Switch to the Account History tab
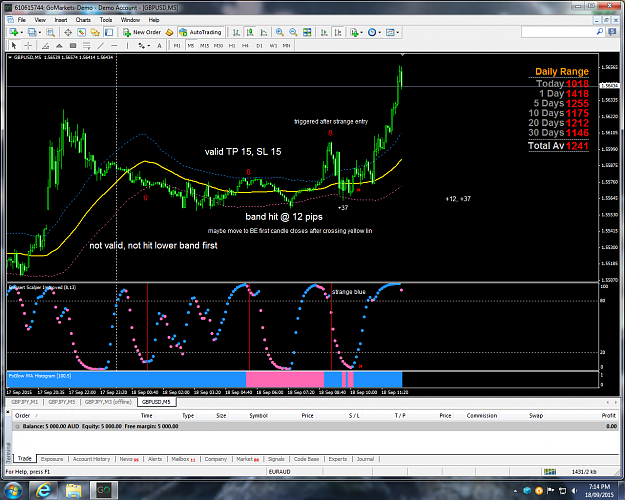The height and width of the screenshot is (500, 625). coord(91,459)
